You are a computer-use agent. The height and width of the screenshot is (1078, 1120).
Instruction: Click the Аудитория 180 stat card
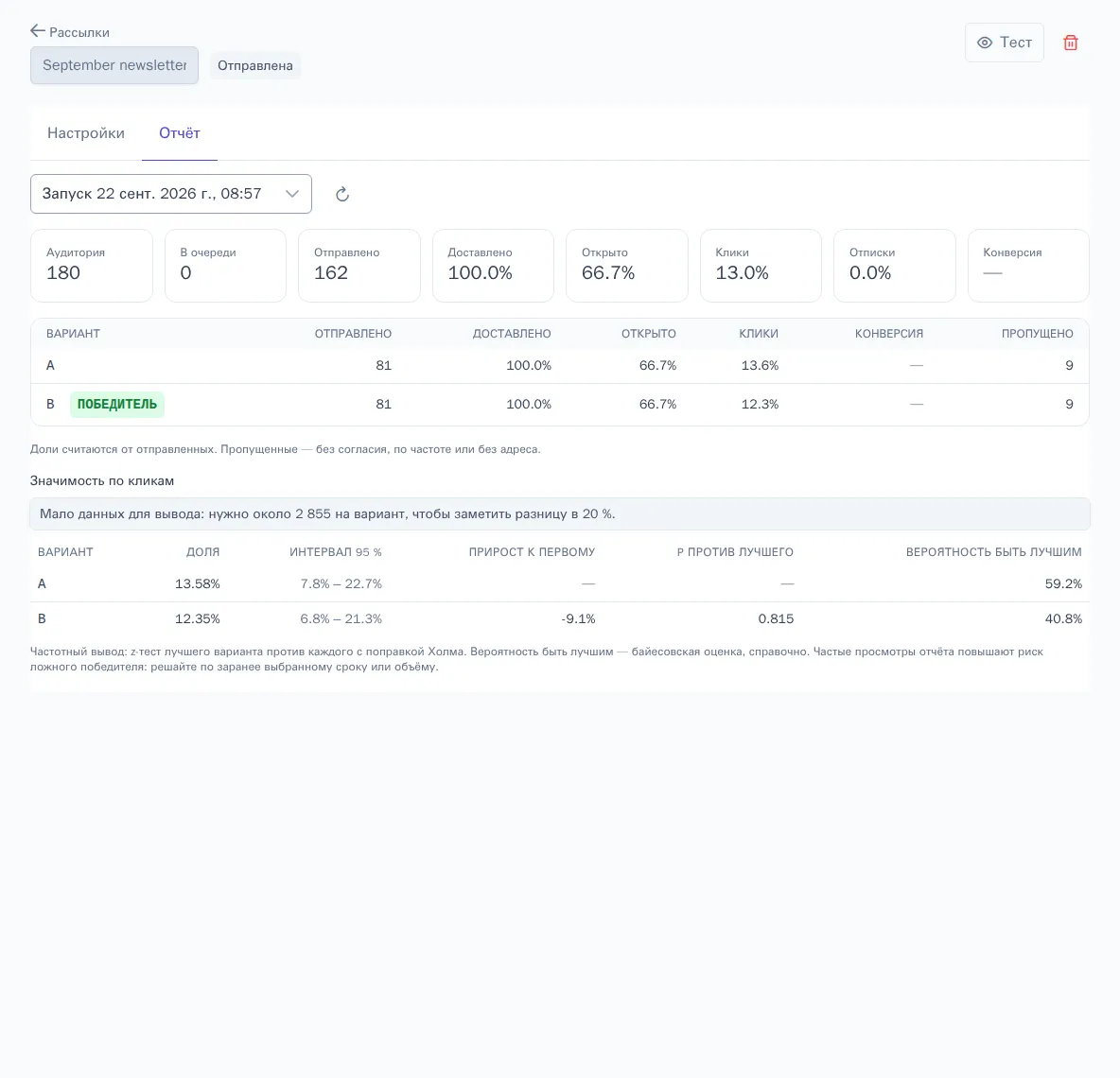(92, 266)
